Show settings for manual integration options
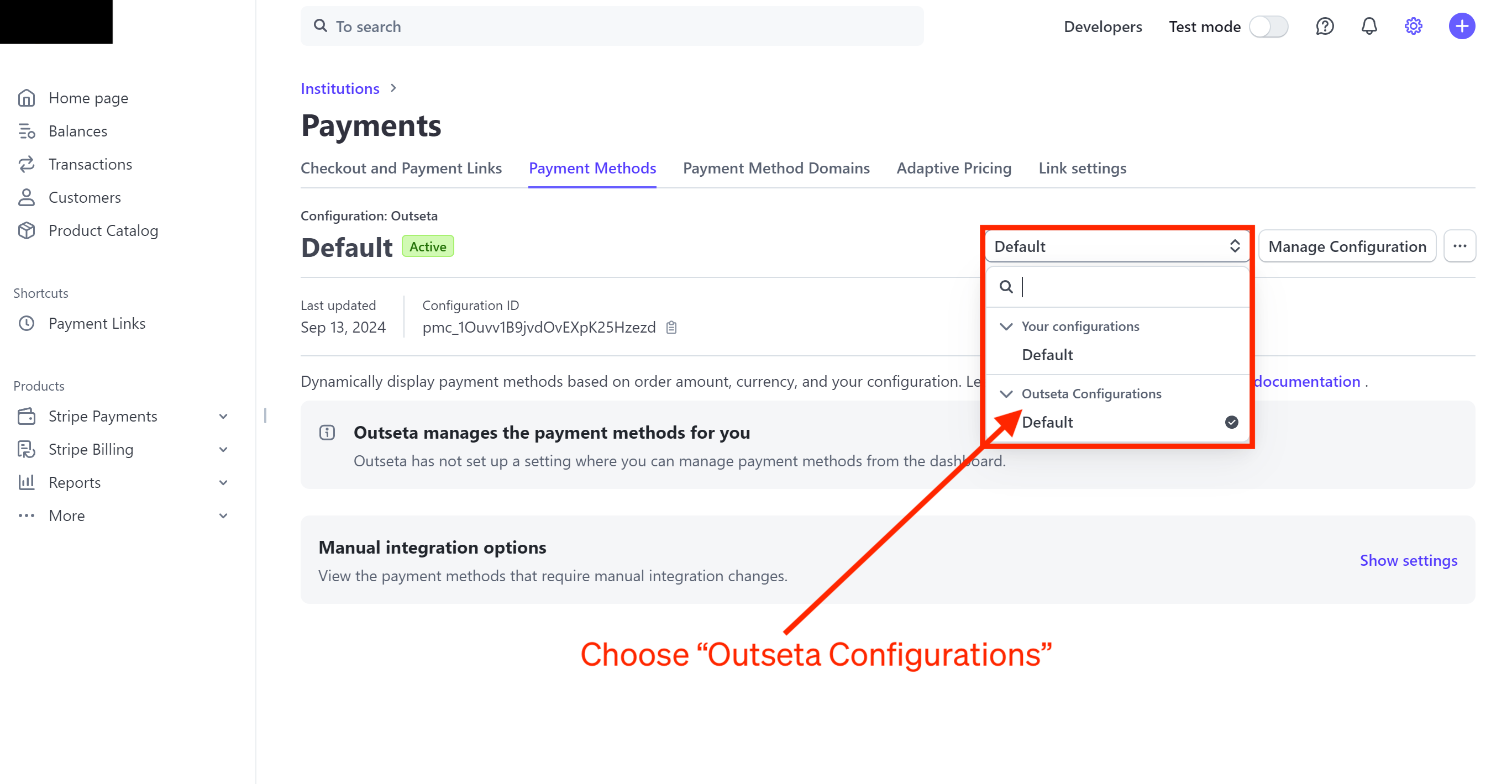Viewport: 1512px width, 784px height. pos(1408,560)
